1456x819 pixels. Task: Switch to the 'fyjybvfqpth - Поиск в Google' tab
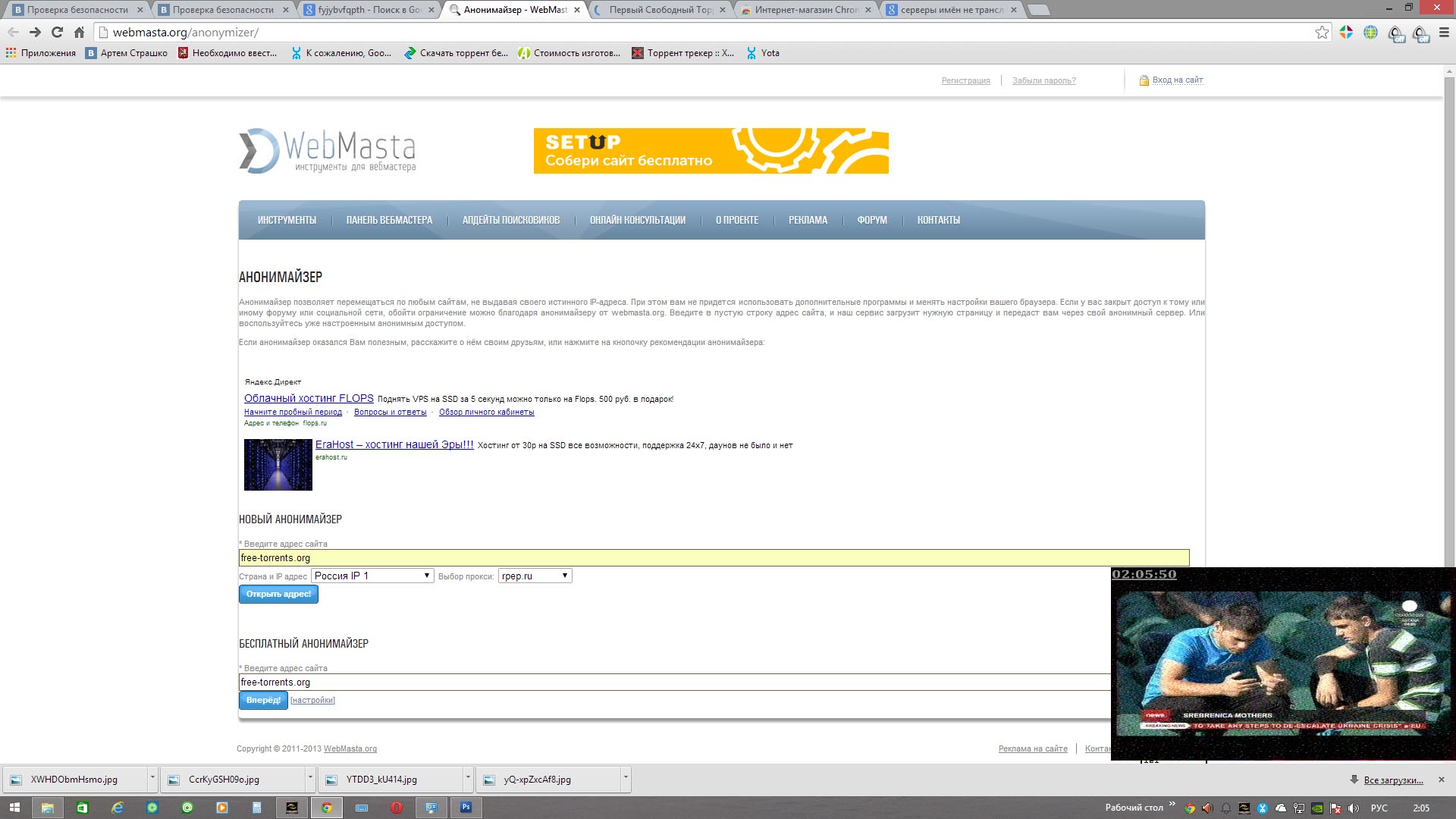coord(369,10)
